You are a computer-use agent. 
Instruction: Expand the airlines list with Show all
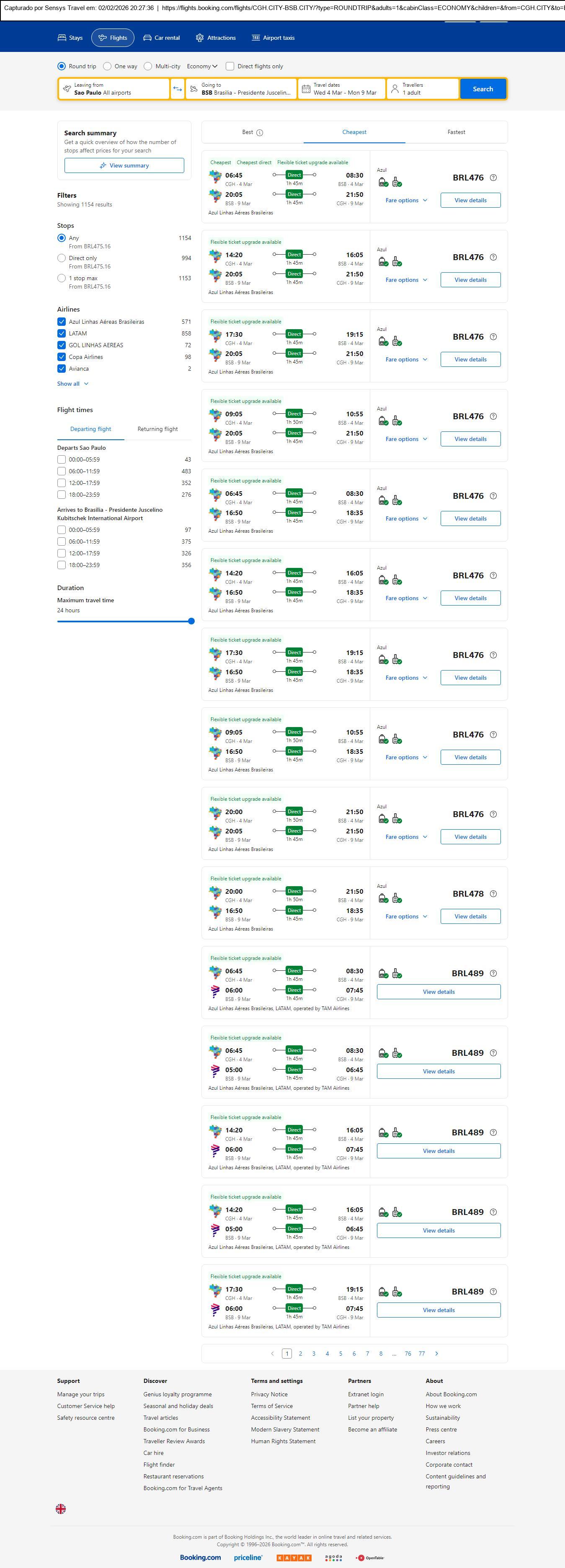[x=73, y=384]
